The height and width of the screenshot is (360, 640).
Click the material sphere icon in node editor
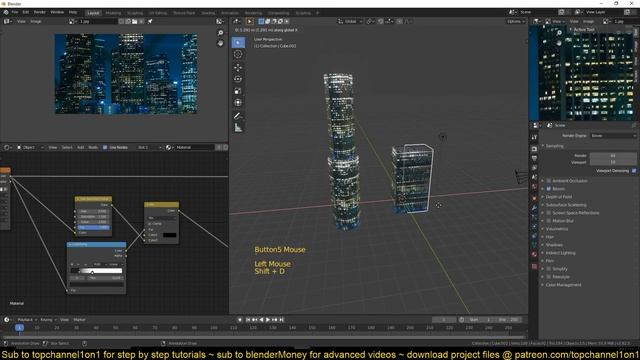pos(169,147)
